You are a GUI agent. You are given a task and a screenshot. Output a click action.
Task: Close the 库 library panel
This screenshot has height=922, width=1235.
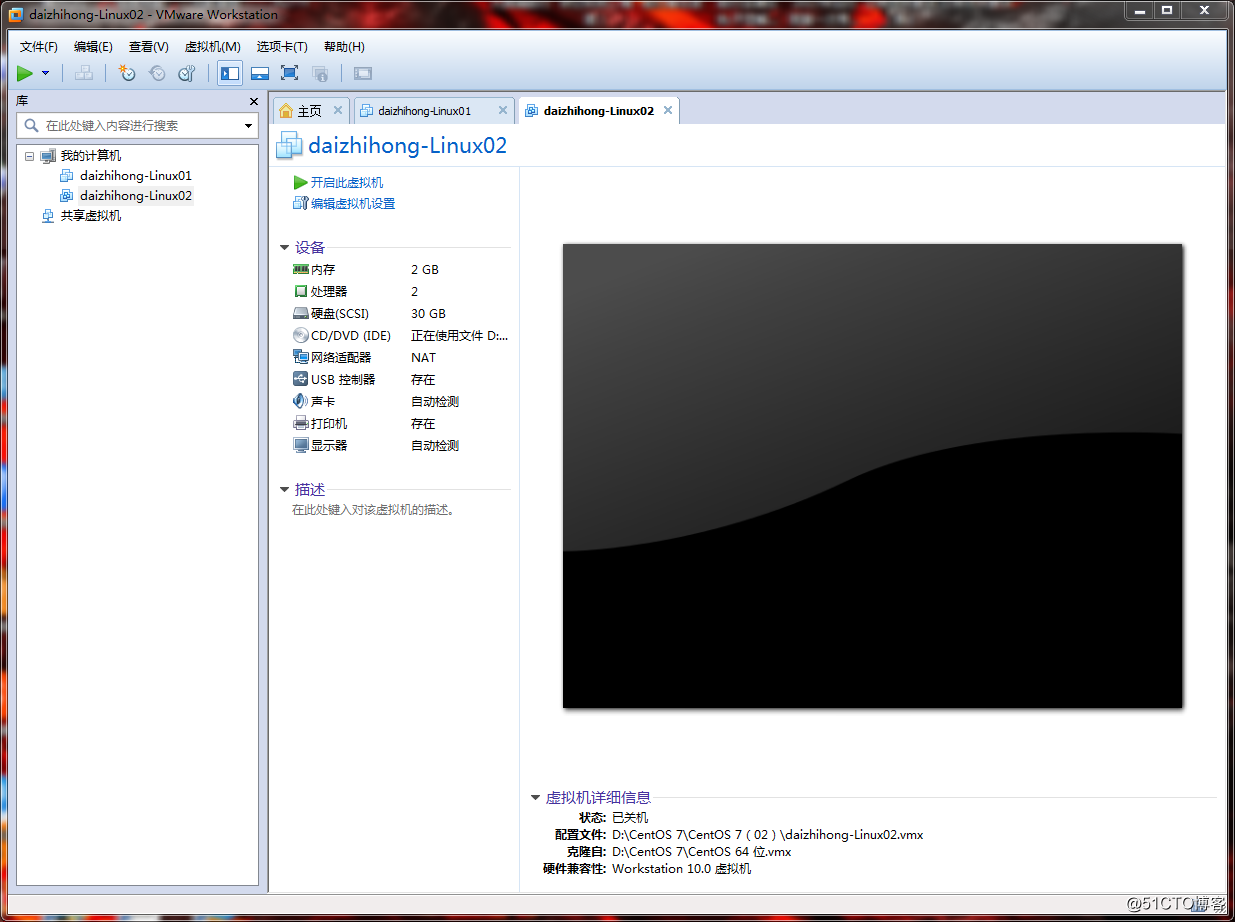click(x=254, y=101)
